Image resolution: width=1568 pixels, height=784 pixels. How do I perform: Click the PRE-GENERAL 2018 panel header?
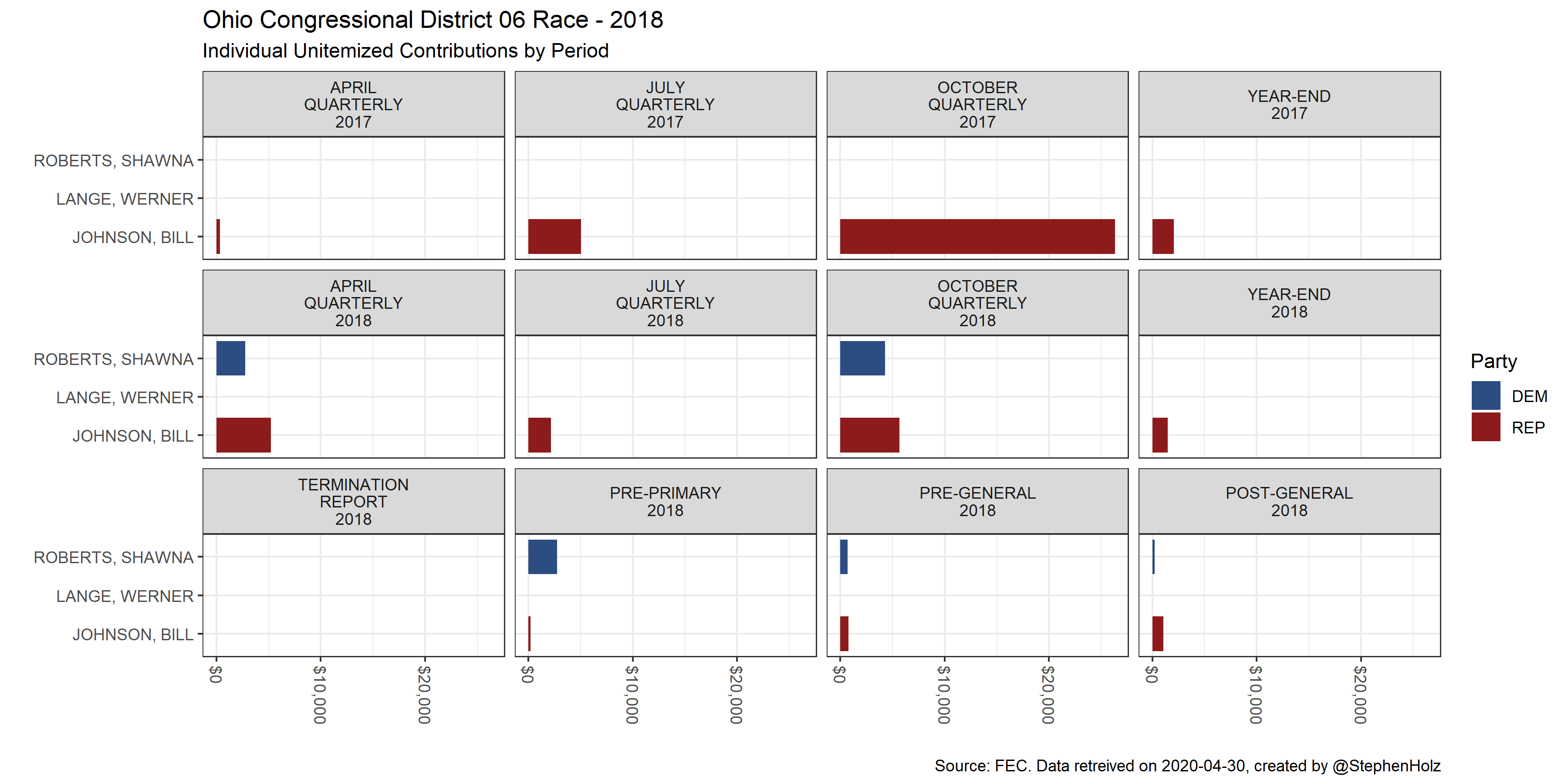(977, 502)
